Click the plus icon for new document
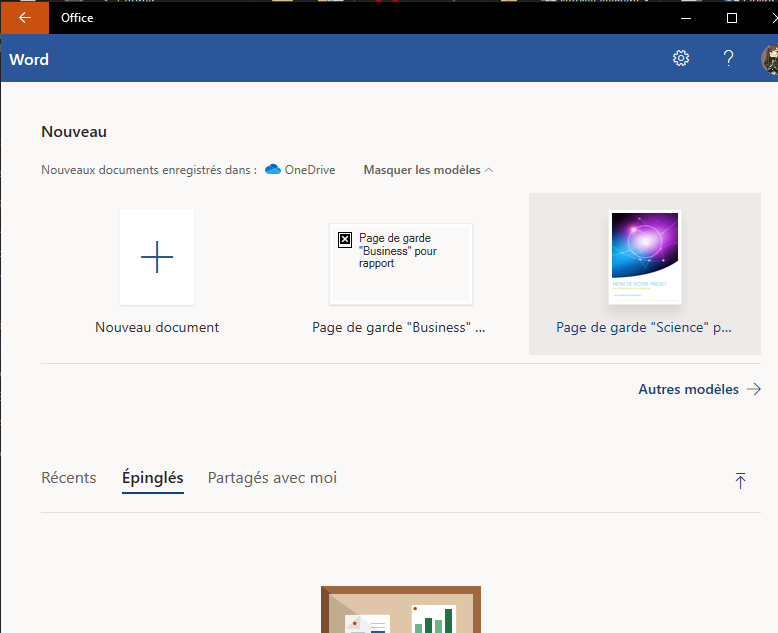The width and height of the screenshot is (778, 633). [x=157, y=257]
